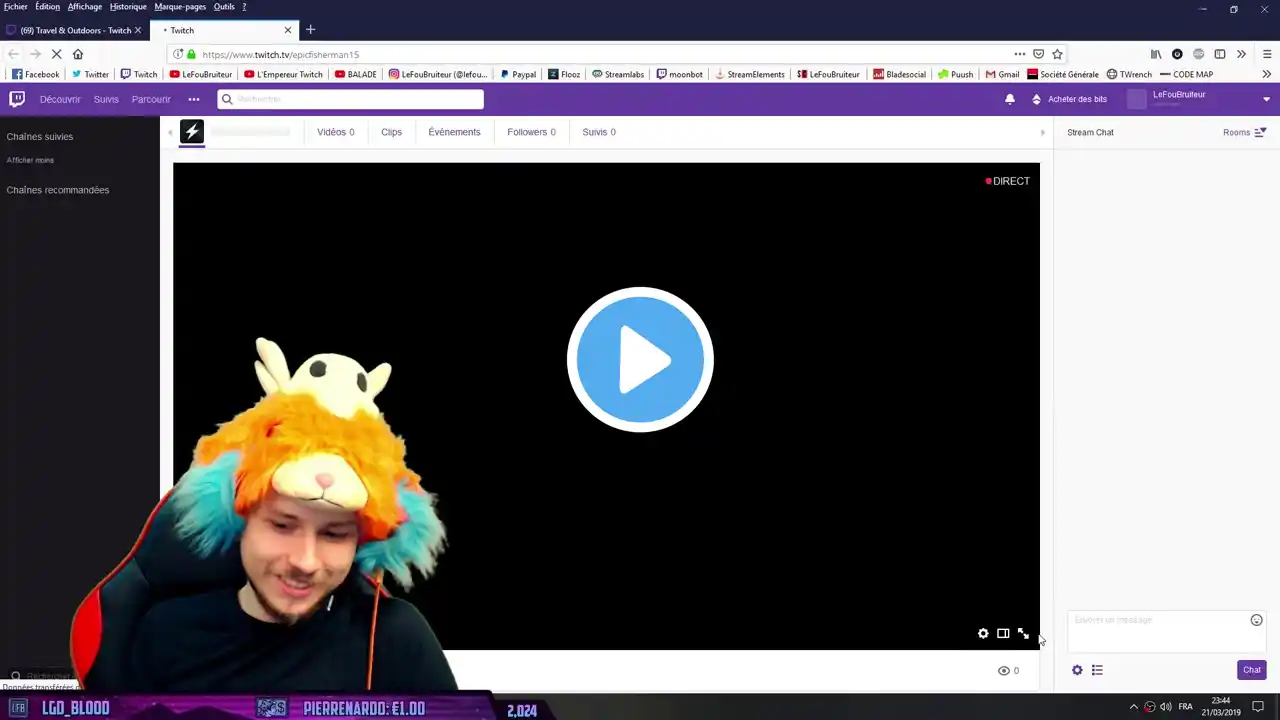Open the Fichier menu
The image size is (1280, 720).
[x=15, y=7]
